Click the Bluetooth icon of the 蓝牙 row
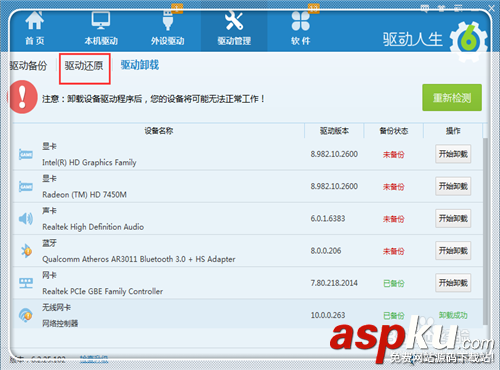The image size is (500, 370). coord(26,251)
